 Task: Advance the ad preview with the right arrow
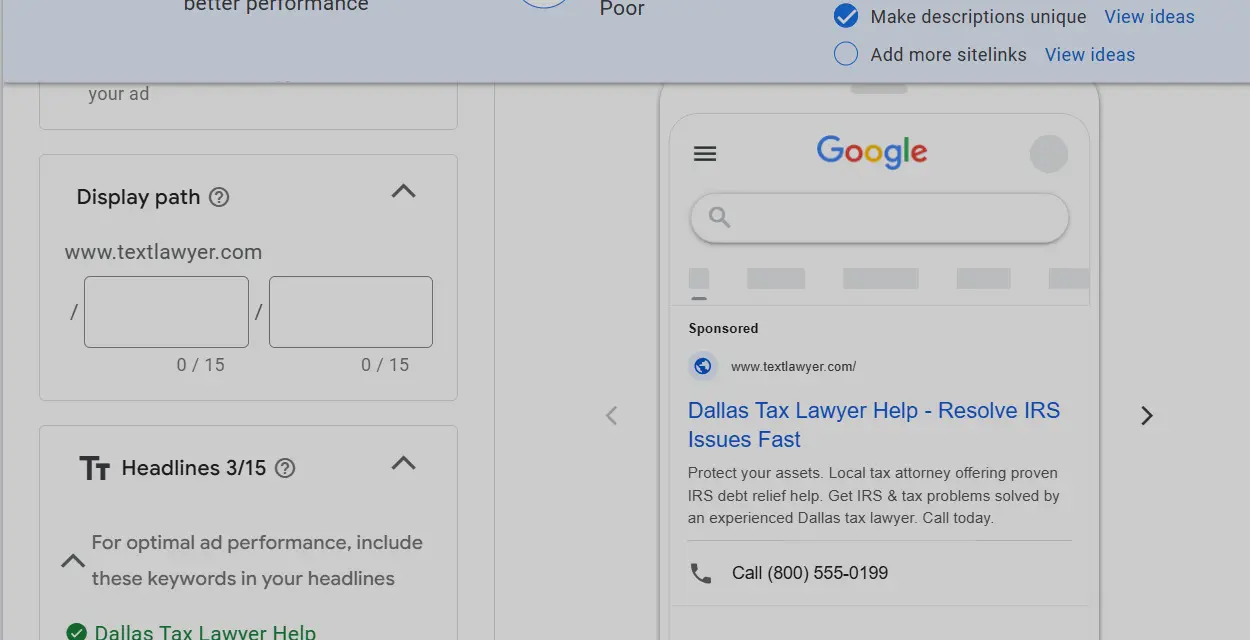coord(1145,415)
